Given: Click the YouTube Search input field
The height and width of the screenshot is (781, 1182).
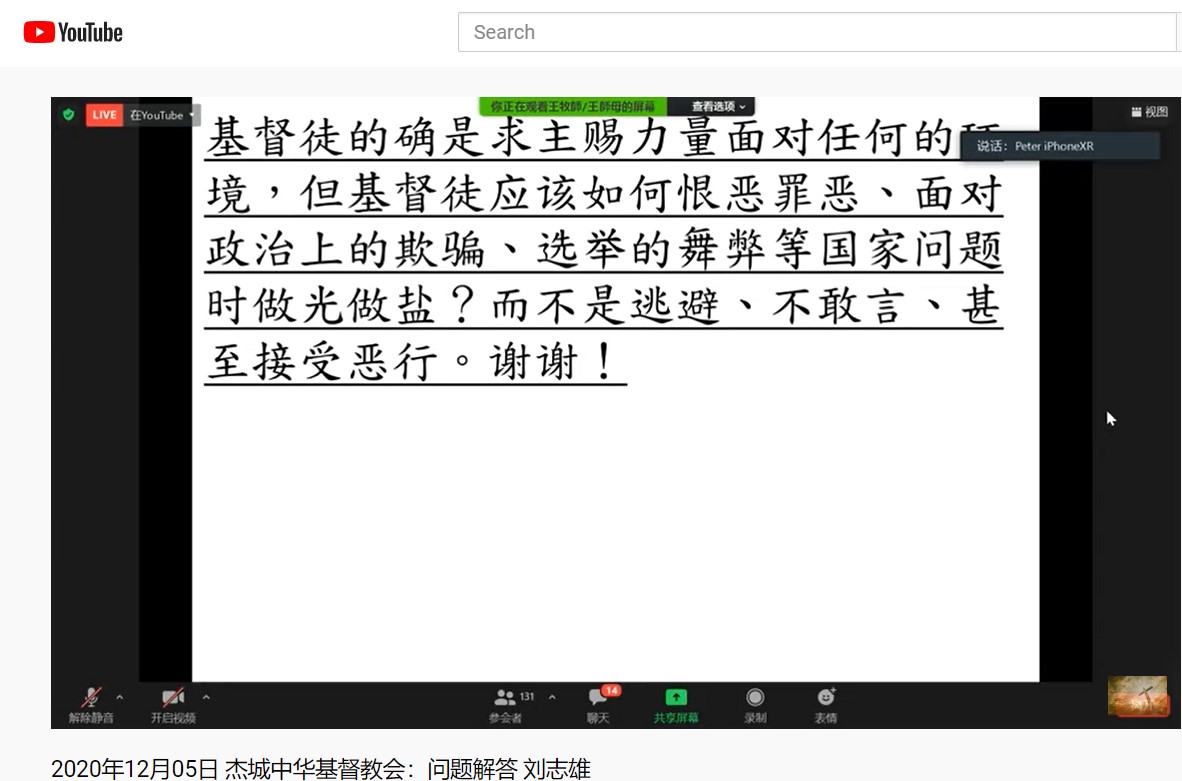Looking at the screenshot, I should coord(816,32).
